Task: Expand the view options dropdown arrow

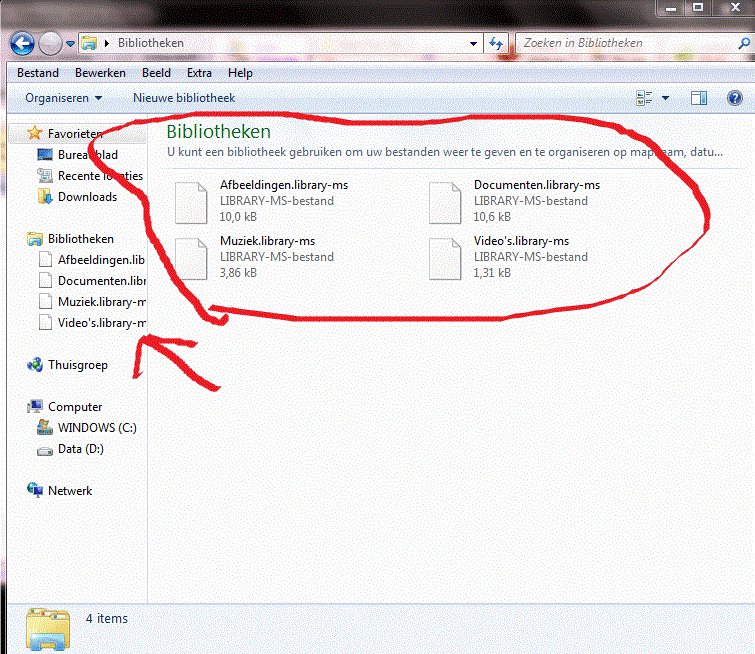Action: [665, 98]
